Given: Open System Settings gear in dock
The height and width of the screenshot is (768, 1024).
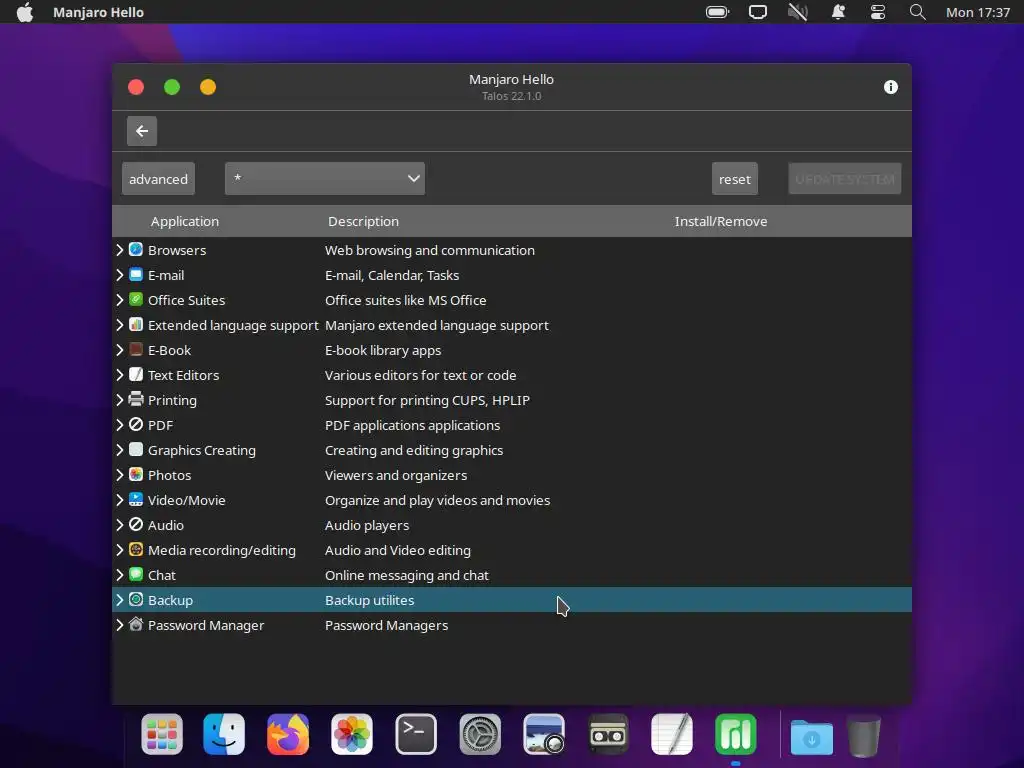Looking at the screenshot, I should tap(480, 734).
